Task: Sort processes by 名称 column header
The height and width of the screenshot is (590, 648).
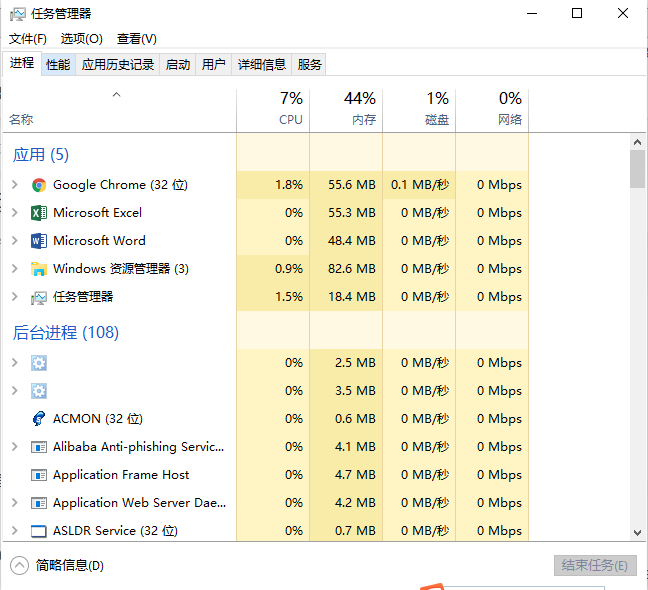Action: pyautogui.click(x=119, y=111)
